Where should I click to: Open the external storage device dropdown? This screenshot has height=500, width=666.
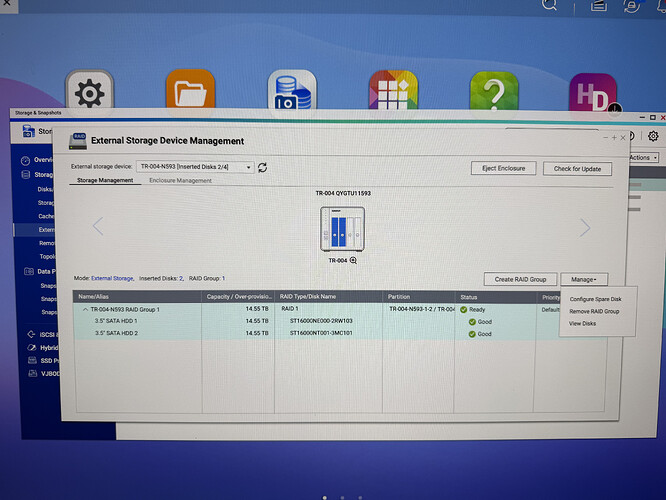click(x=195, y=167)
